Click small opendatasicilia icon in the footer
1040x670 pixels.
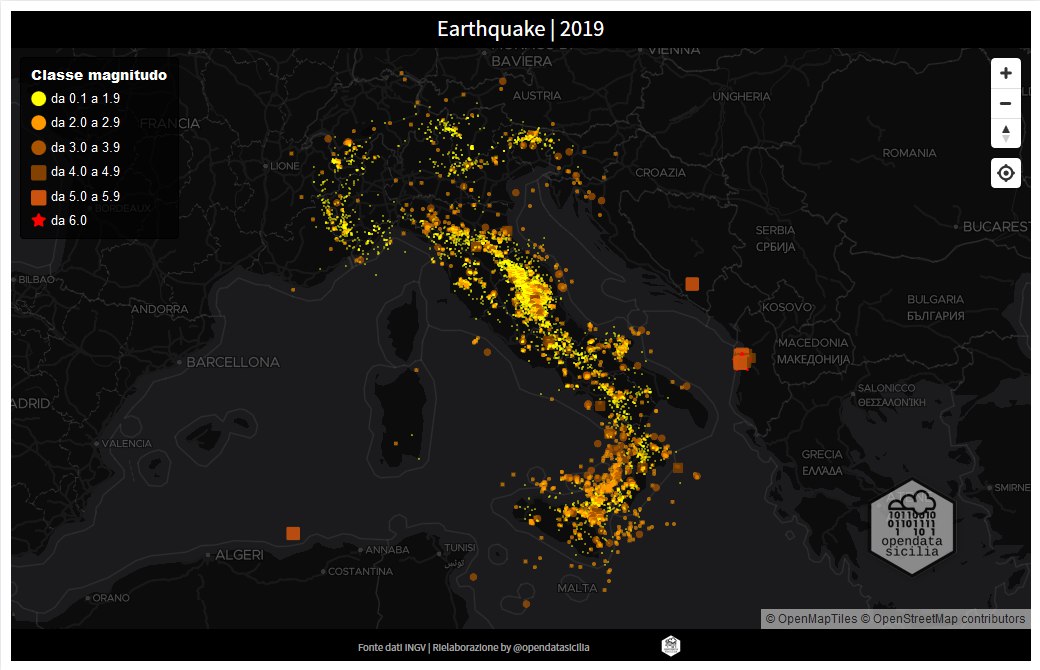click(671, 645)
